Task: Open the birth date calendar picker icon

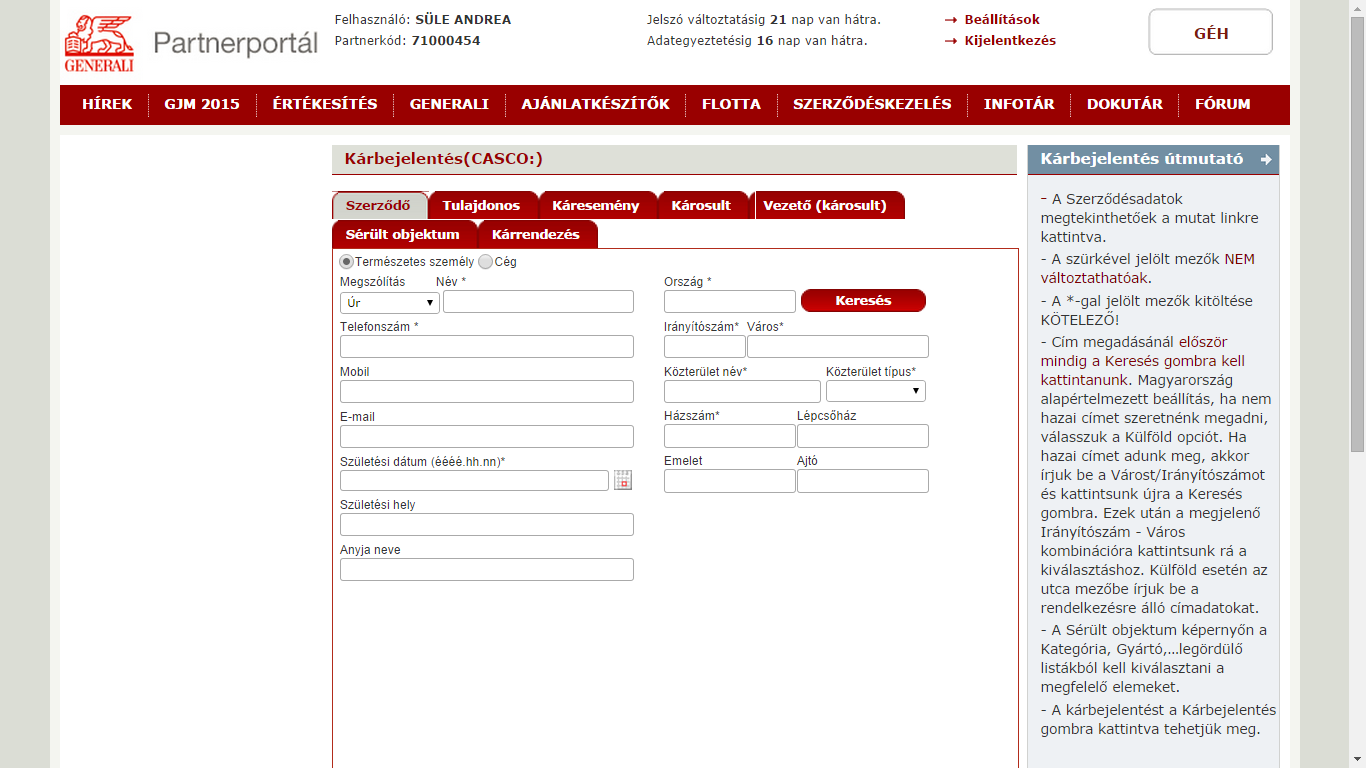Action: point(623,480)
